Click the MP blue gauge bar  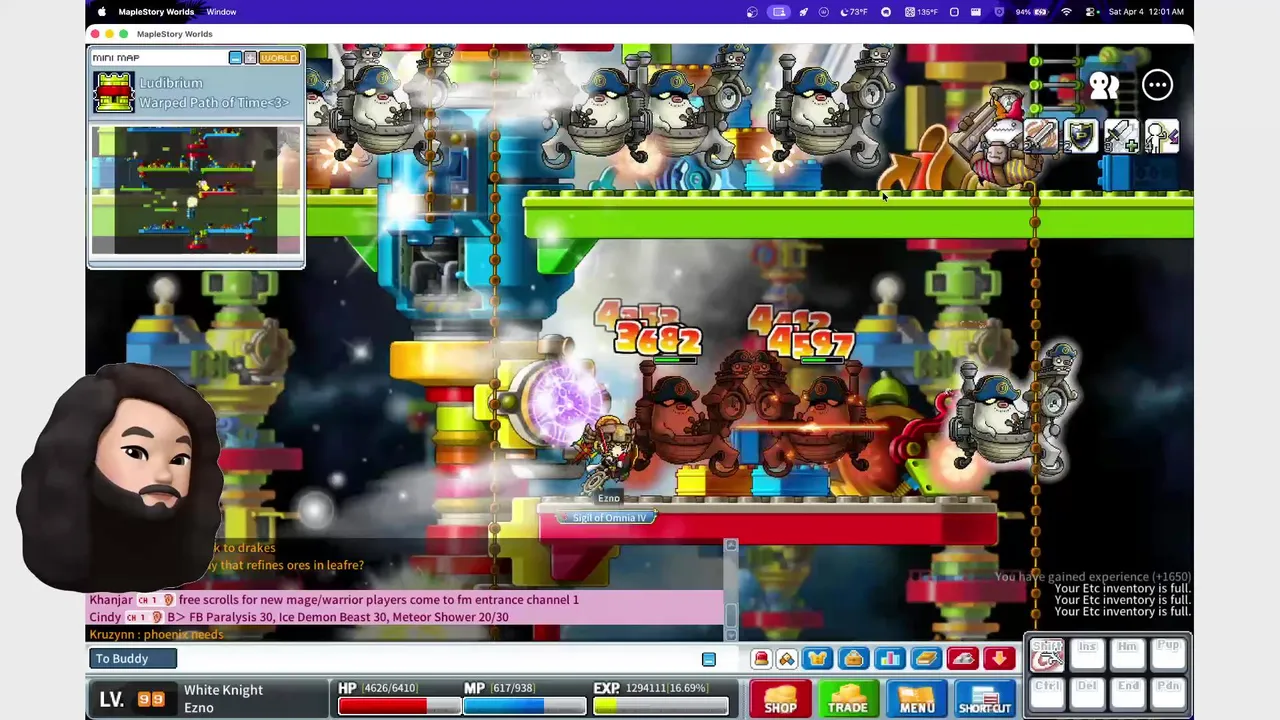pyautogui.click(x=524, y=706)
